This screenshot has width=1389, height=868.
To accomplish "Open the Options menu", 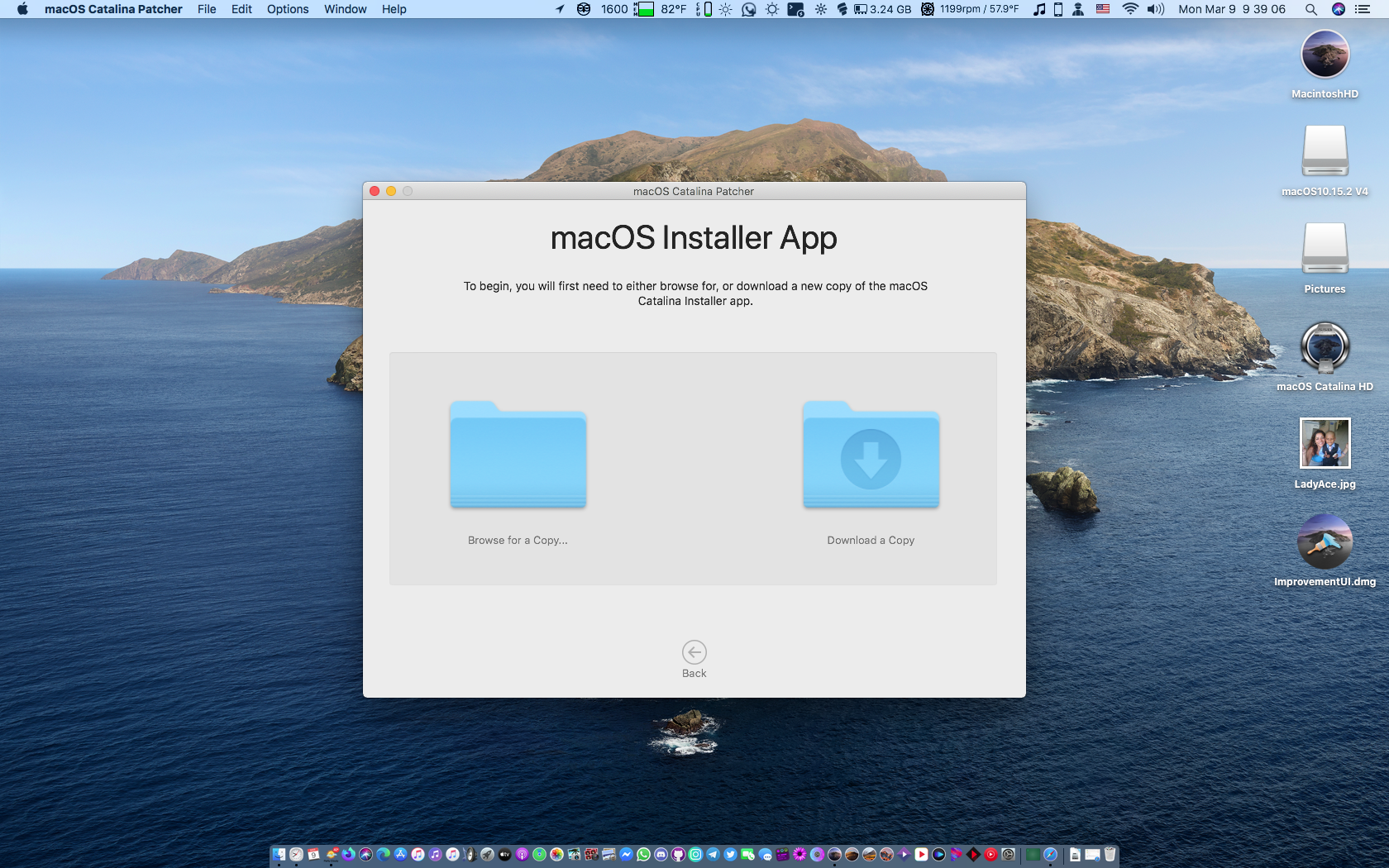I will pyautogui.click(x=288, y=9).
